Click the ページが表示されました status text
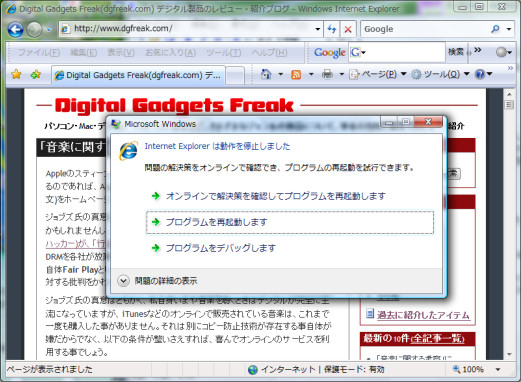 (50, 369)
